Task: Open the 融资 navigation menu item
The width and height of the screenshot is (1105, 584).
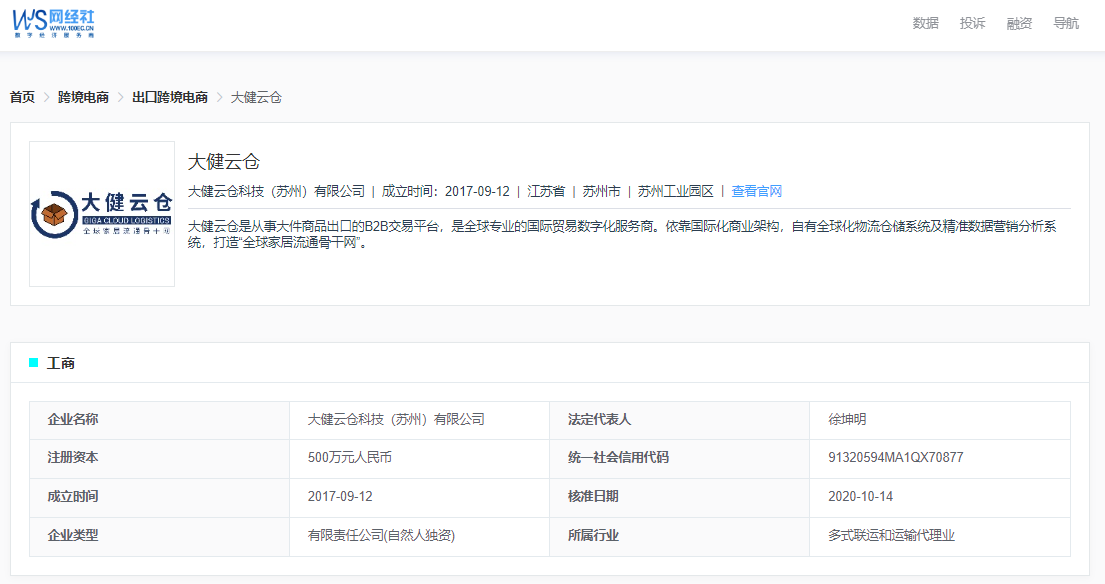Action: tap(1019, 23)
